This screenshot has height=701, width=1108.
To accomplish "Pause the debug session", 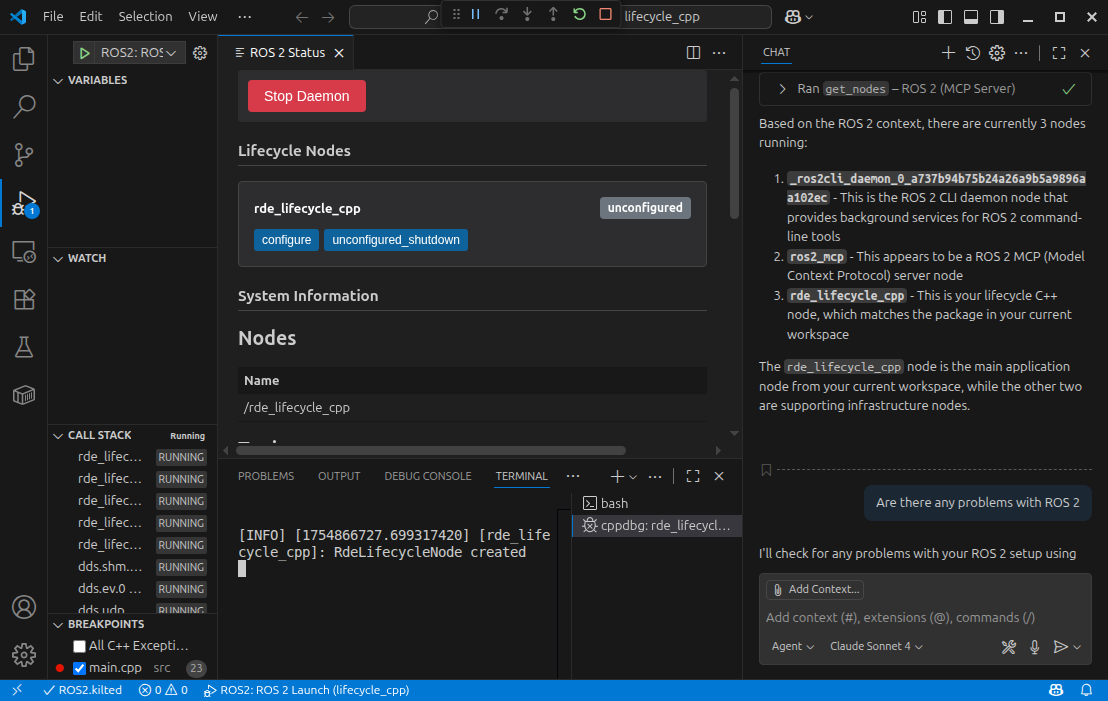I will pos(476,15).
